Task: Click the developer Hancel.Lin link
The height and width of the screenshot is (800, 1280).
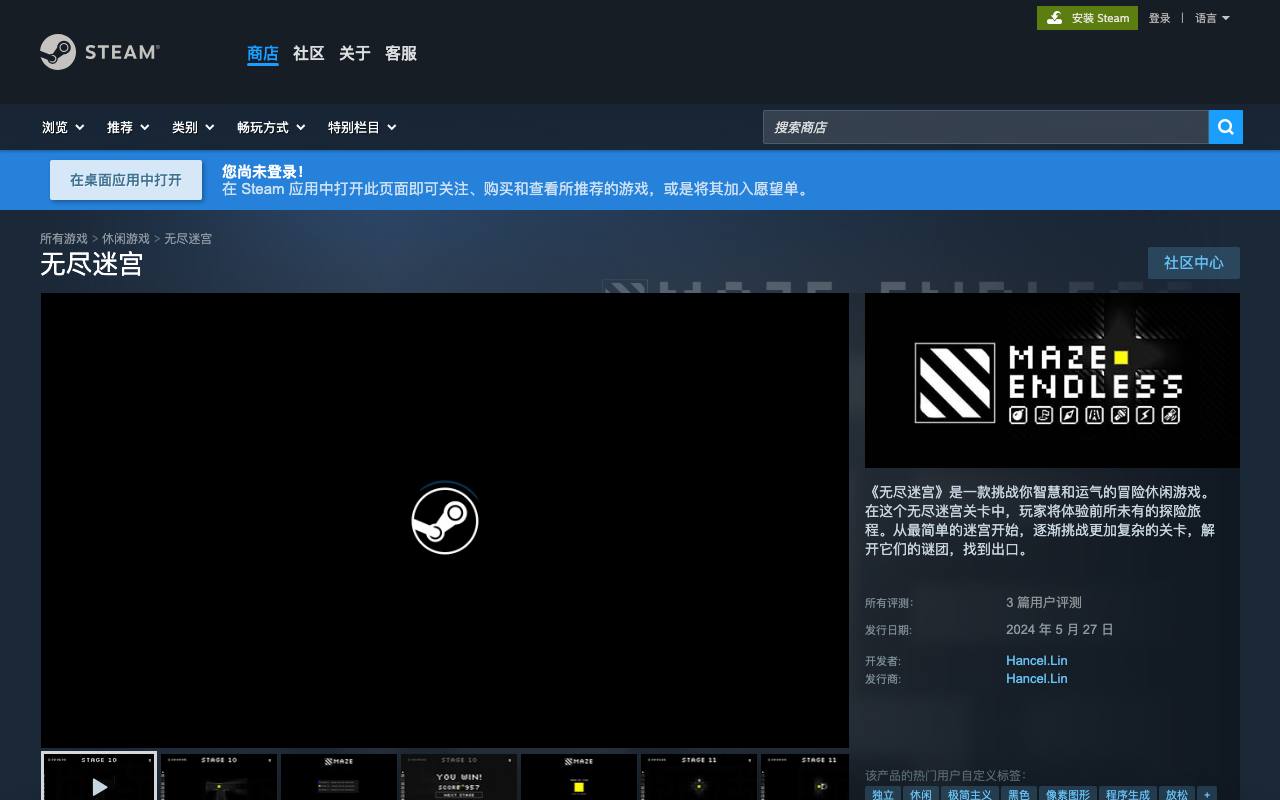Action: [1036, 660]
